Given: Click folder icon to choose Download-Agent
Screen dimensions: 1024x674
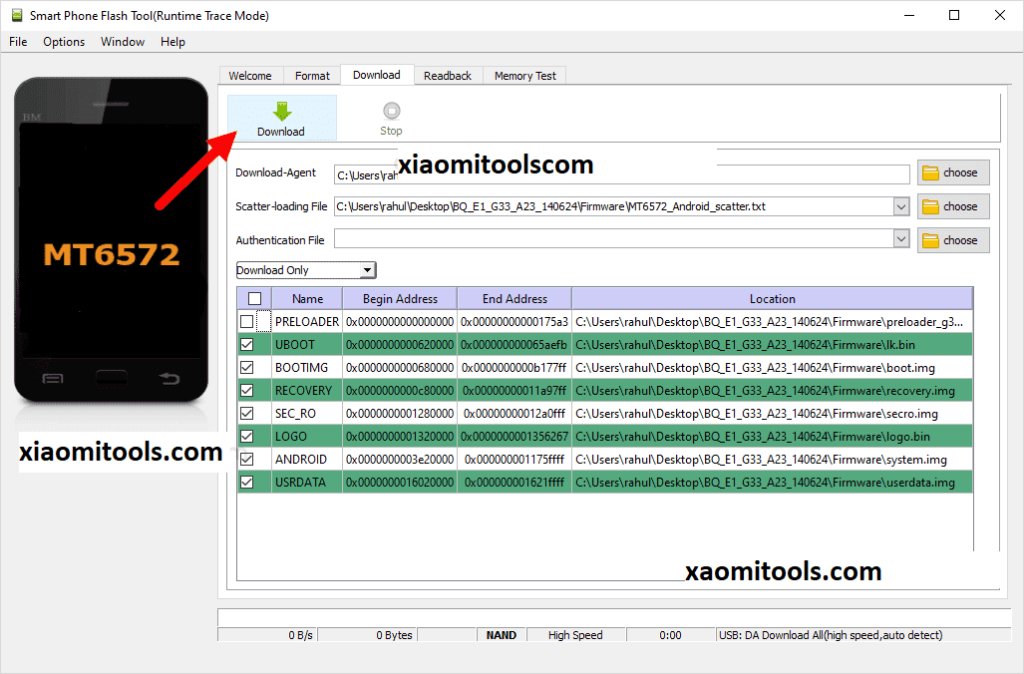Looking at the screenshot, I should pyautogui.click(x=931, y=173).
